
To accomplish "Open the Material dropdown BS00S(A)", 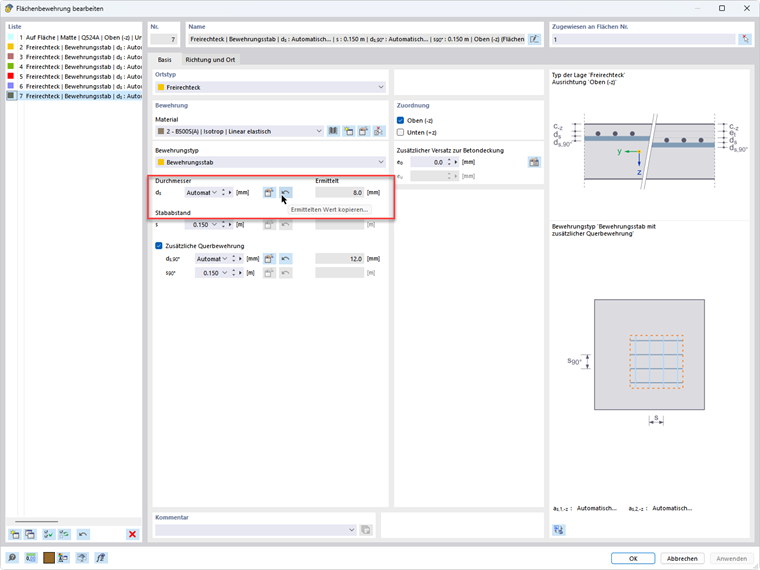I will point(239,131).
